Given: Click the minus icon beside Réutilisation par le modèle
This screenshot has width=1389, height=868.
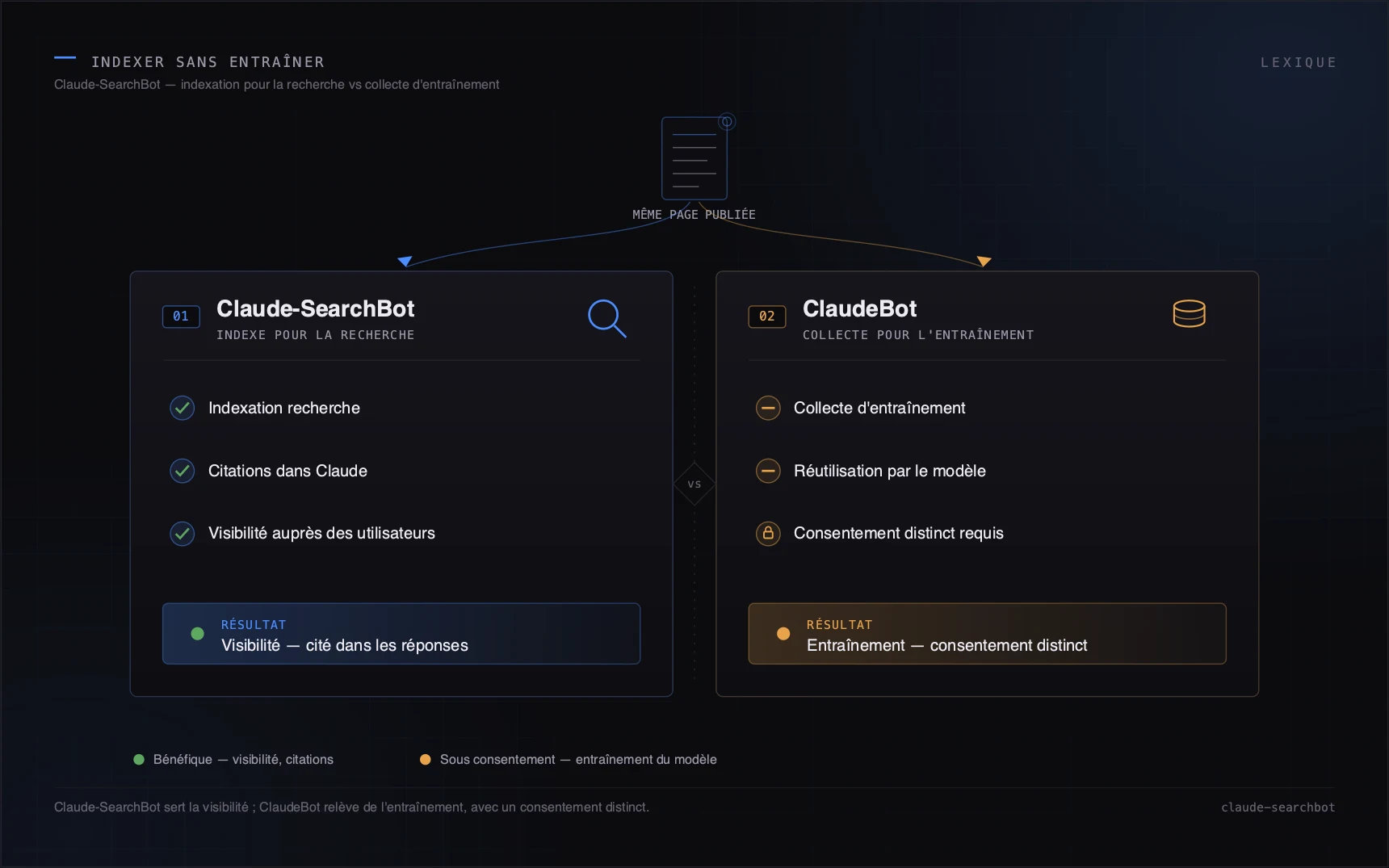Looking at the screenshot, I should point(768,471).
